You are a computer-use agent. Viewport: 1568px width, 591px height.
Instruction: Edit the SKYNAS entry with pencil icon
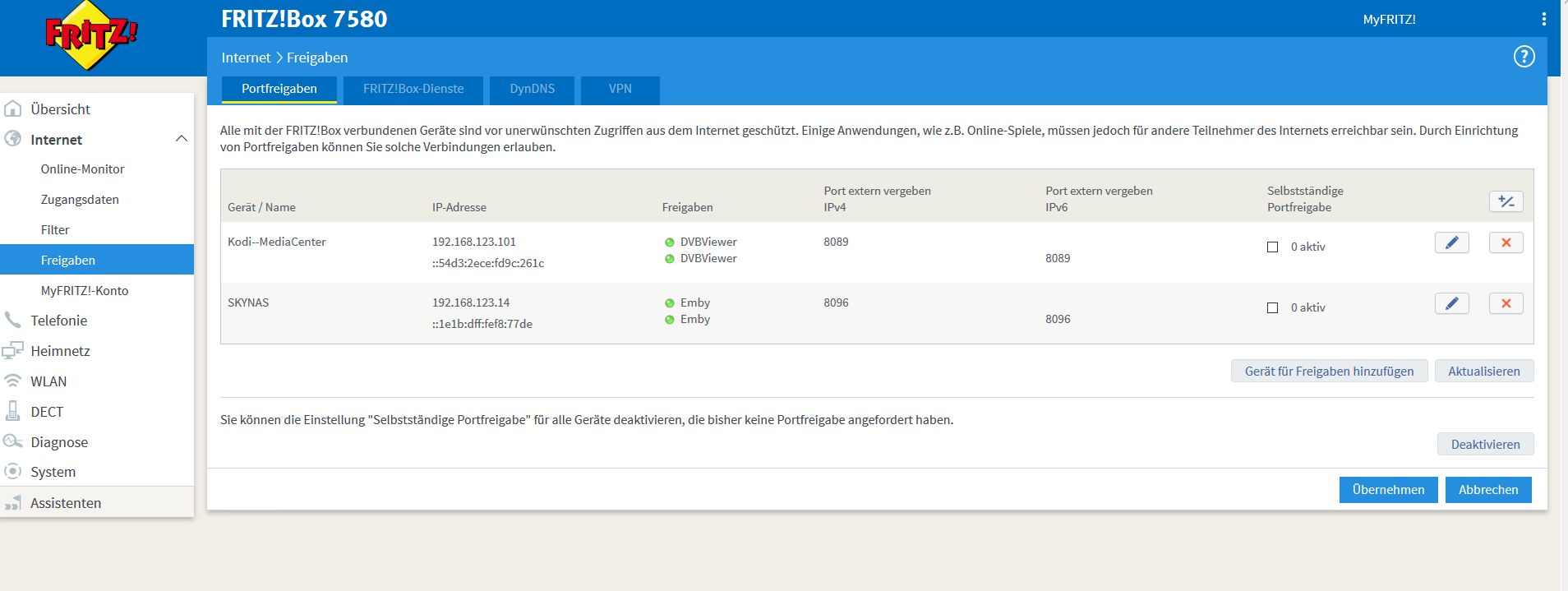click(x=1451, y=303)
